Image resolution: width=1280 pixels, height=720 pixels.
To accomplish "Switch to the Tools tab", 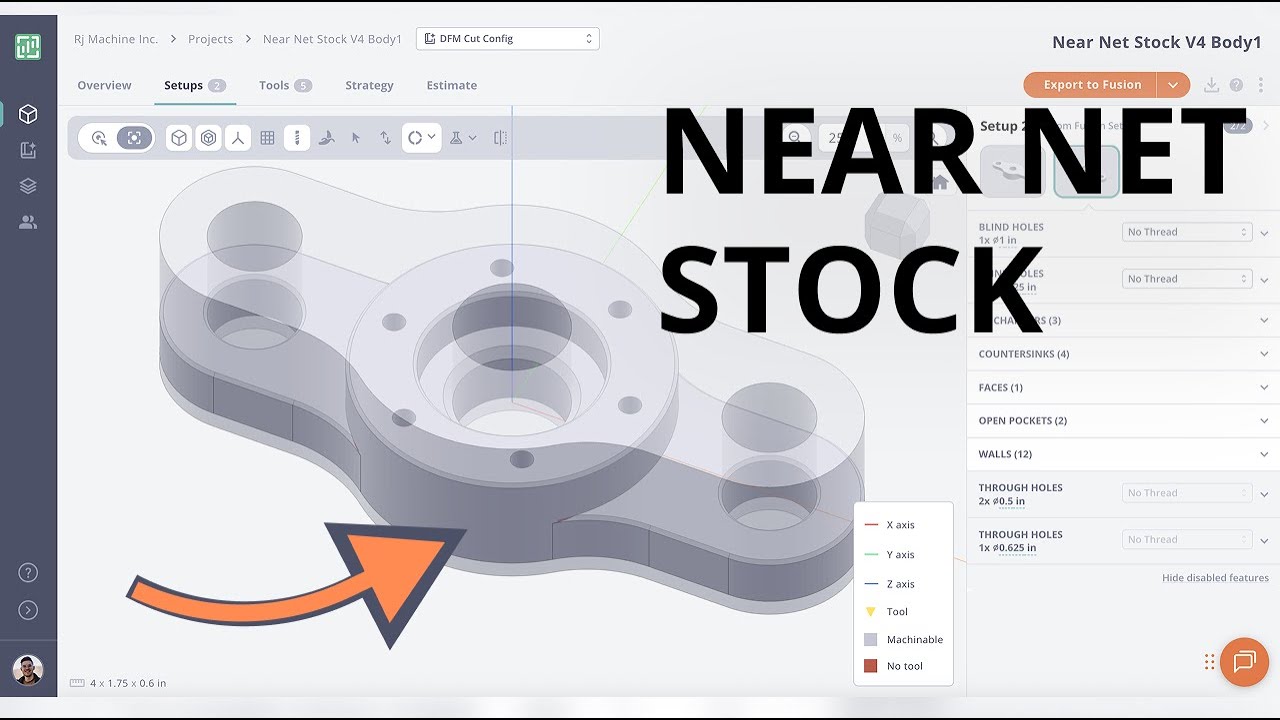I will point(285,85).
